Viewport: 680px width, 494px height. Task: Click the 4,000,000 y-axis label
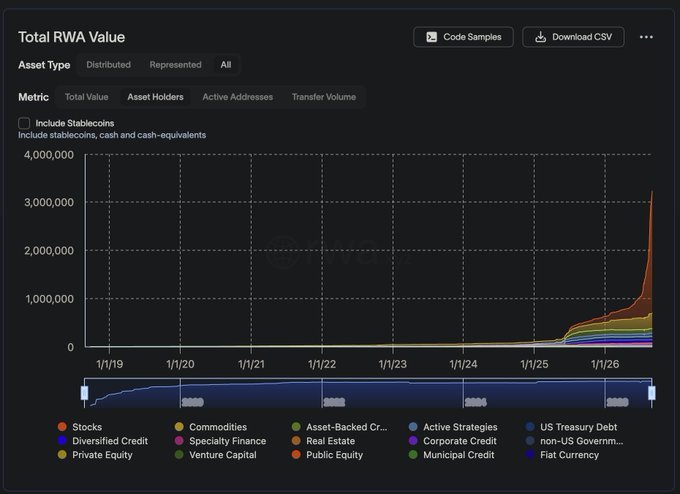pos(49,155)
